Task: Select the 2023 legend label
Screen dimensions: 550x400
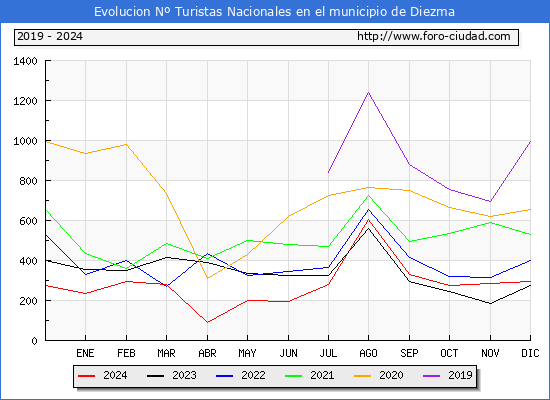Action: pyautogui.click(x=184, y=375)
